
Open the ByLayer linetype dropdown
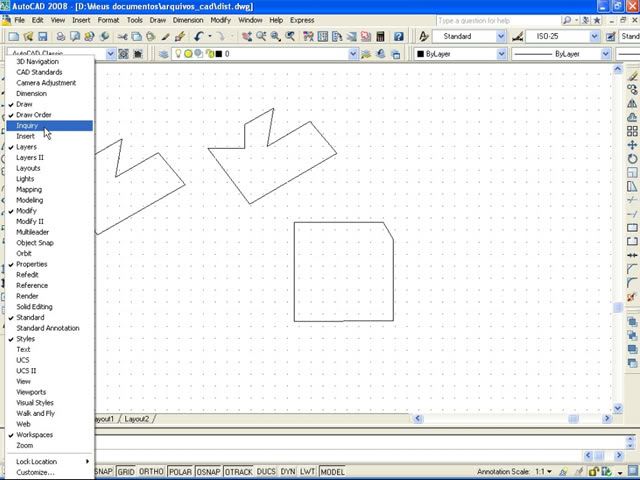point(606,54)
